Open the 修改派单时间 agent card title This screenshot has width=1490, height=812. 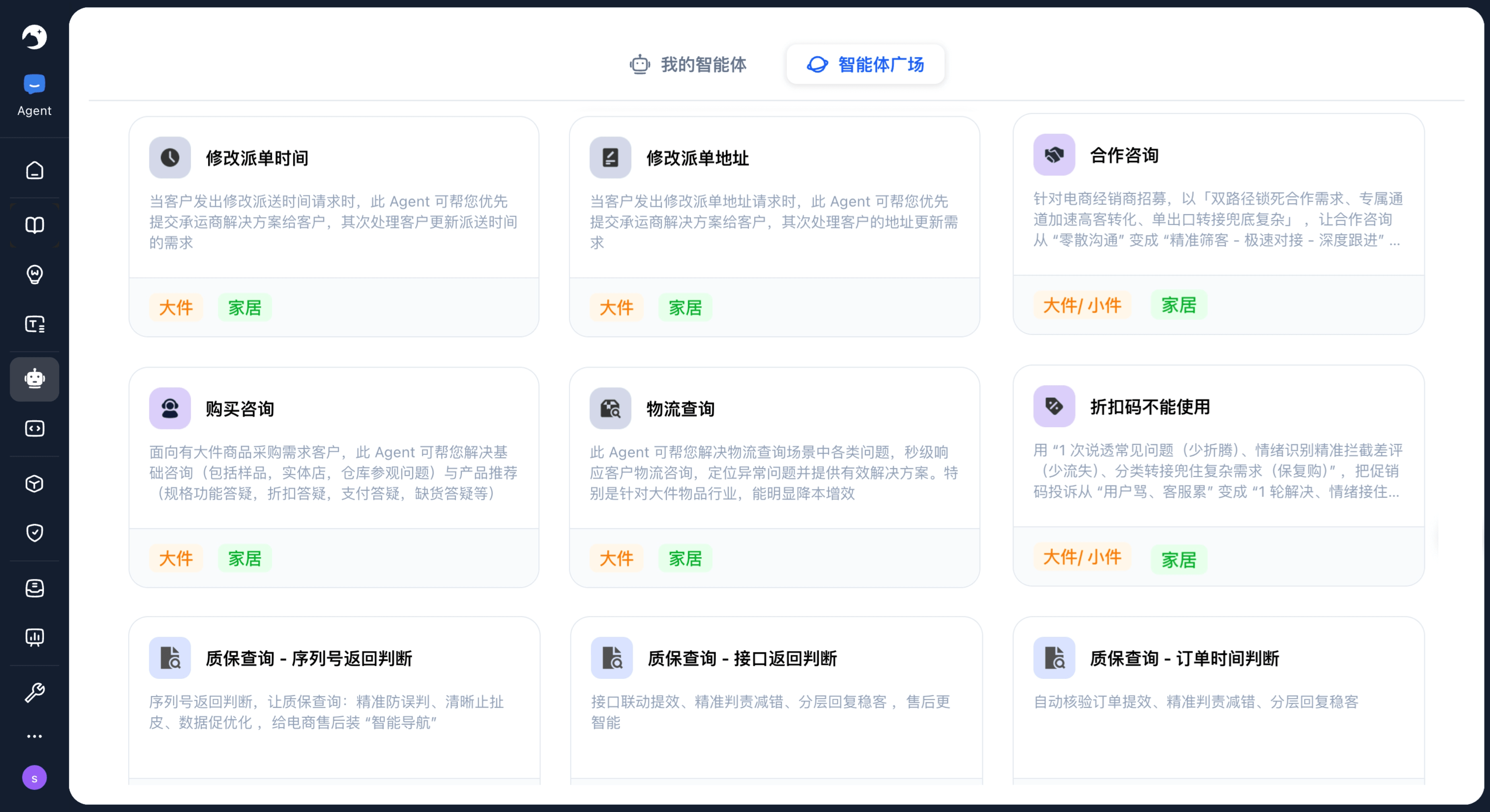point(257,158)
